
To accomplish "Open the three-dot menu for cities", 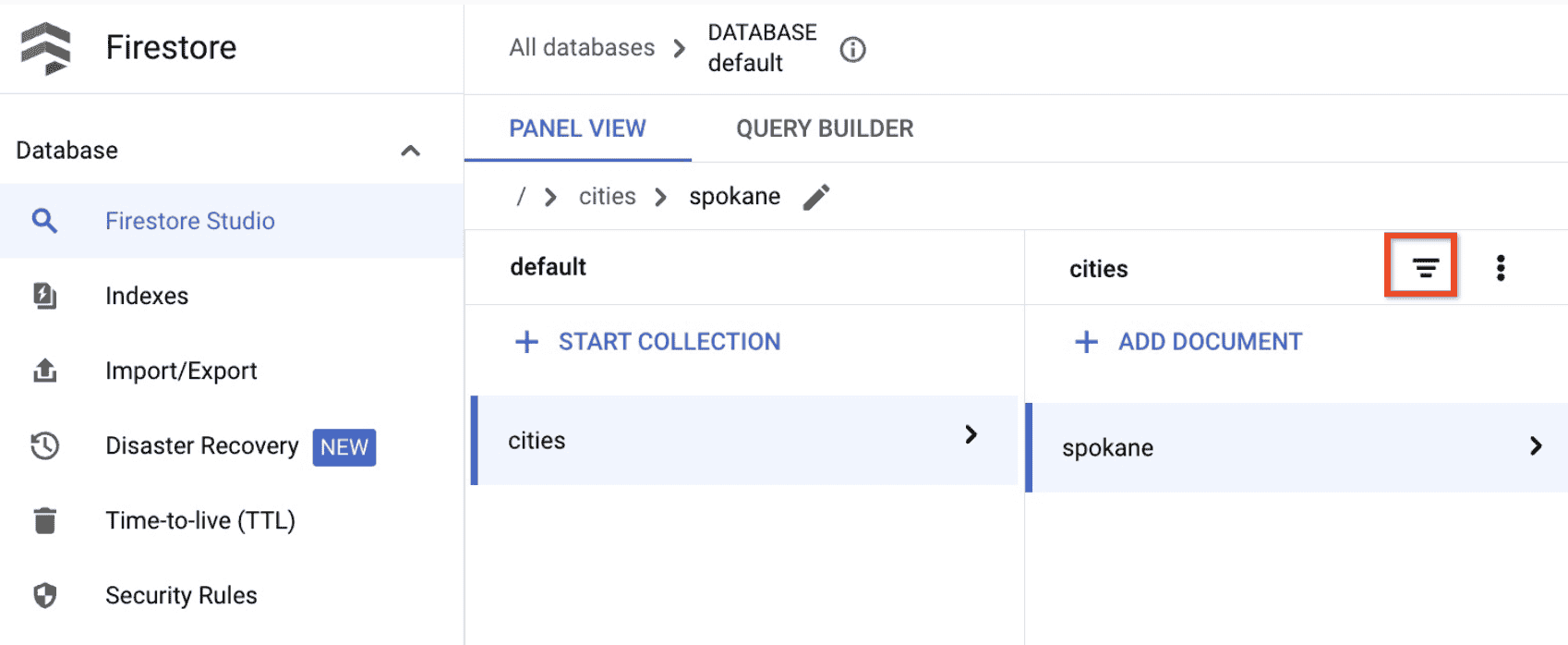I will pos(1500,268).
